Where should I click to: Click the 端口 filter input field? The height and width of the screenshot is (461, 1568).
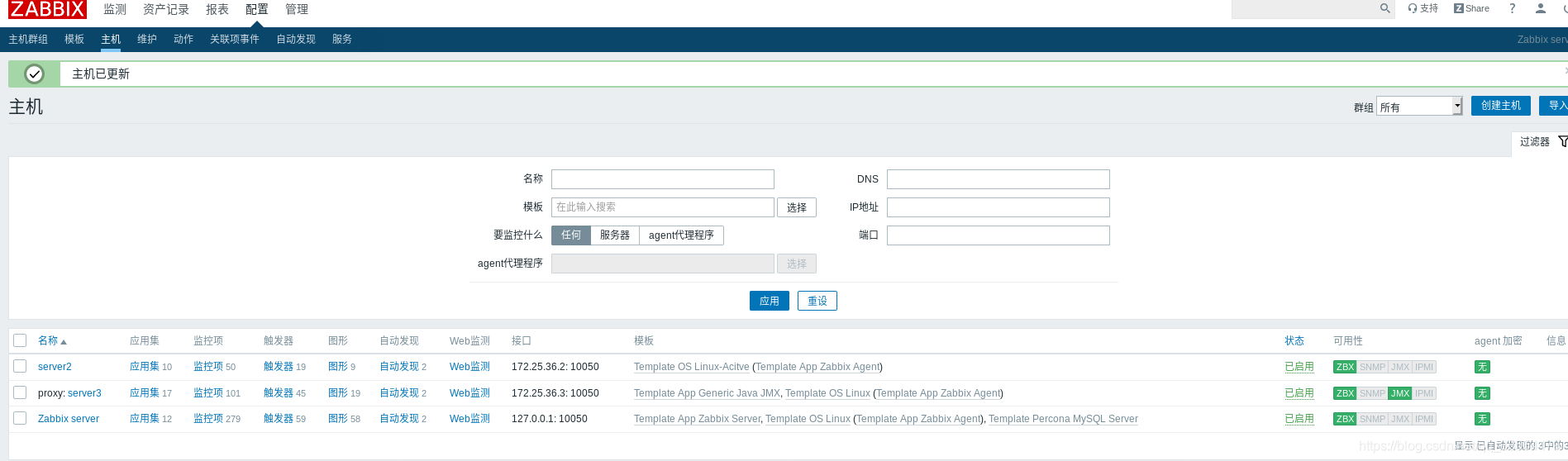998,235
